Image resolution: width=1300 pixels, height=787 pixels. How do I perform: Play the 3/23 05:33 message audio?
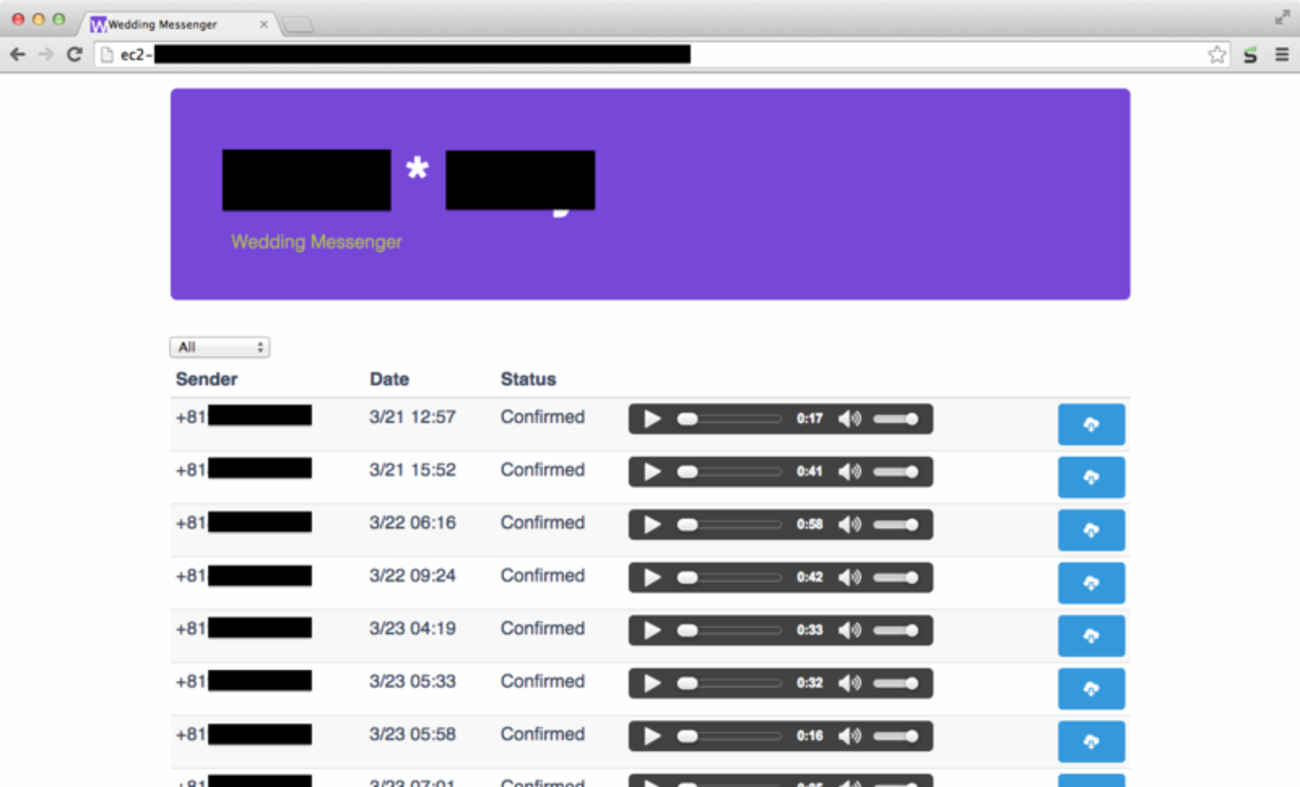tap(652, 684)
